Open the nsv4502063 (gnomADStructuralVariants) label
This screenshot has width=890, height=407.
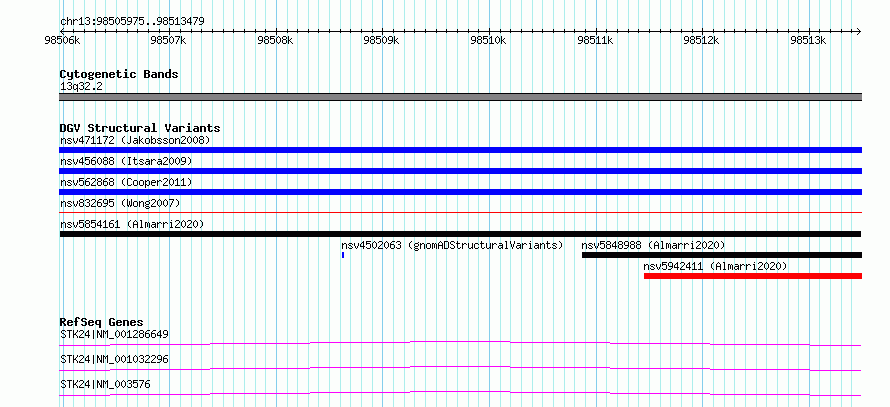click(452, 245)
